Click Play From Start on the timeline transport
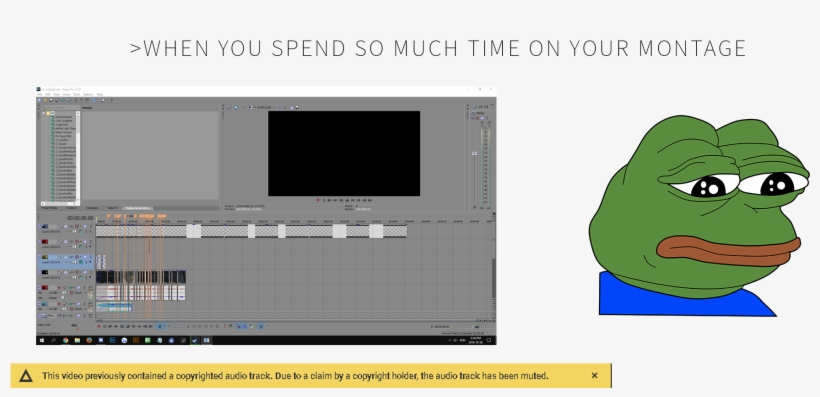This screenshot has width=820, height=397. click(x=110, y=326)
